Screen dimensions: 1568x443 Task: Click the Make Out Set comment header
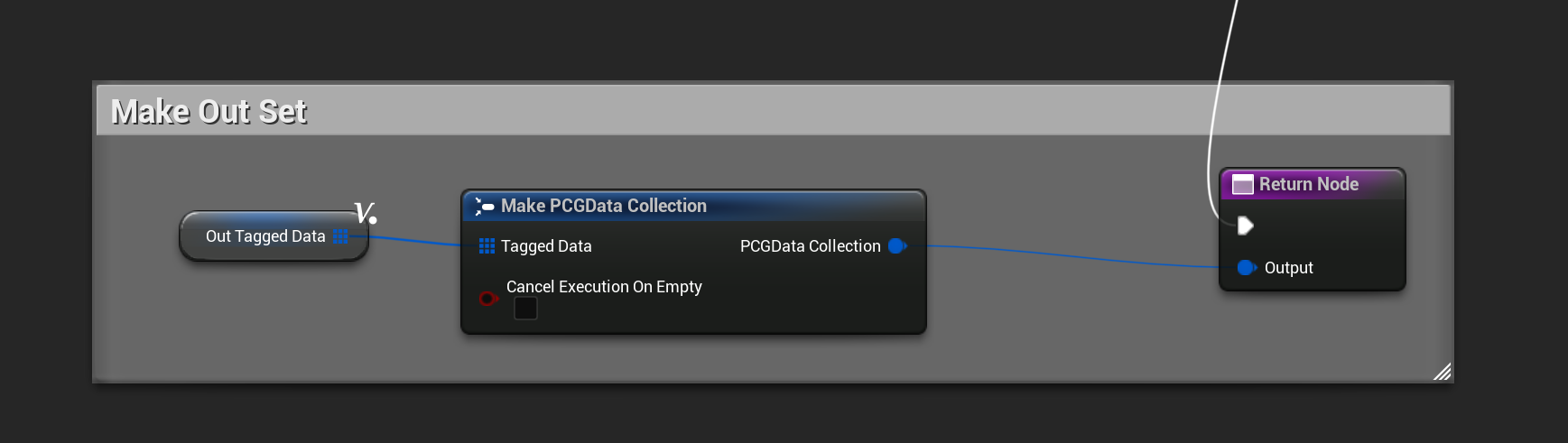(209, 112)
